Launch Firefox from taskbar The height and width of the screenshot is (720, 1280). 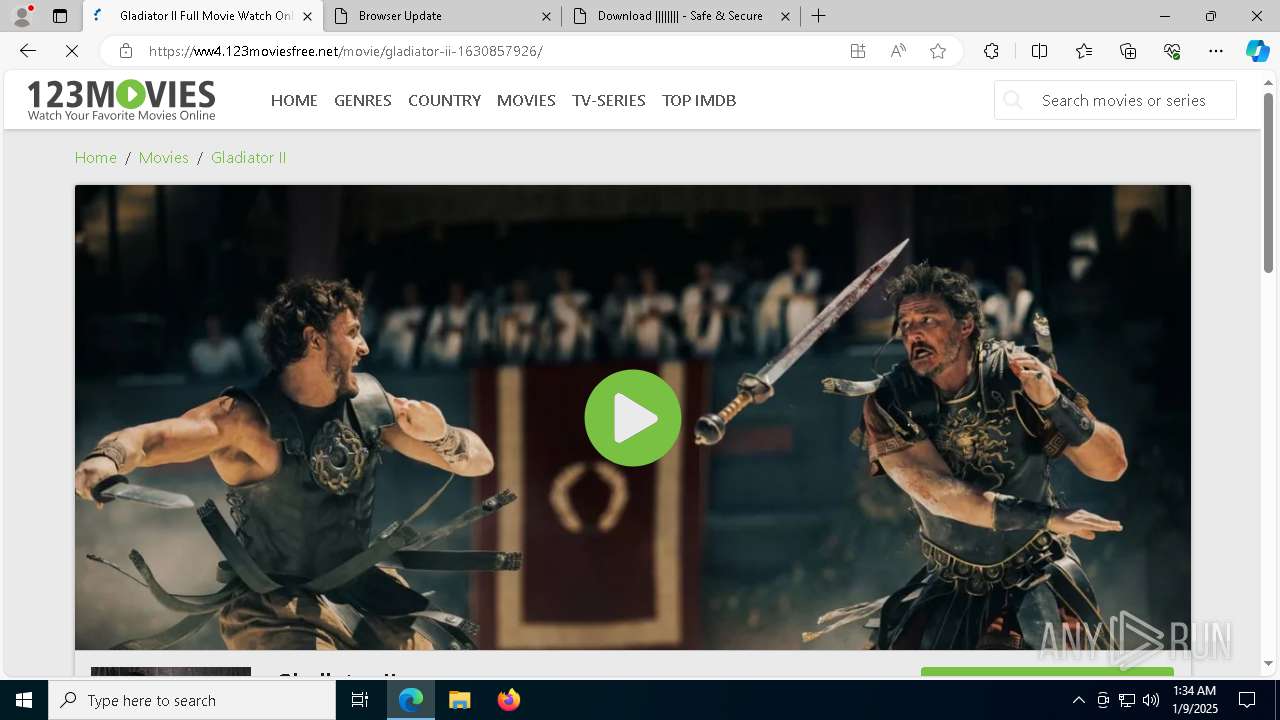tap(509, 700)
